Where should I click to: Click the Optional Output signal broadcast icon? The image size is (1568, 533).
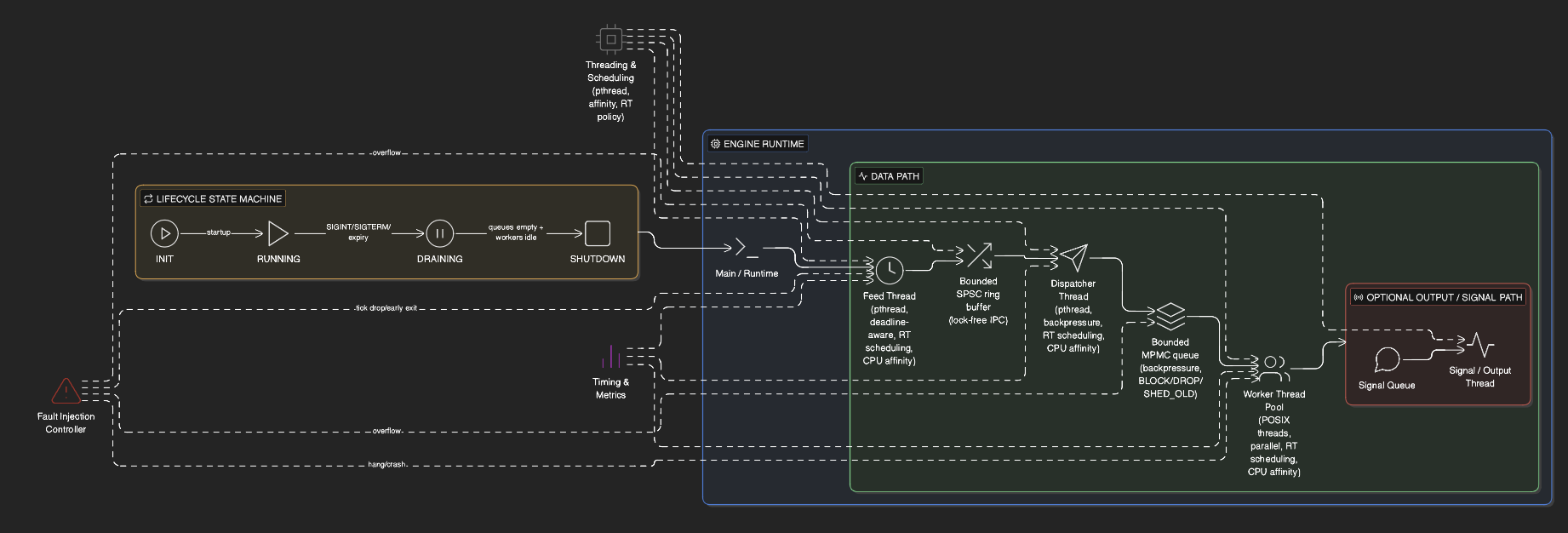point(1358,297)
